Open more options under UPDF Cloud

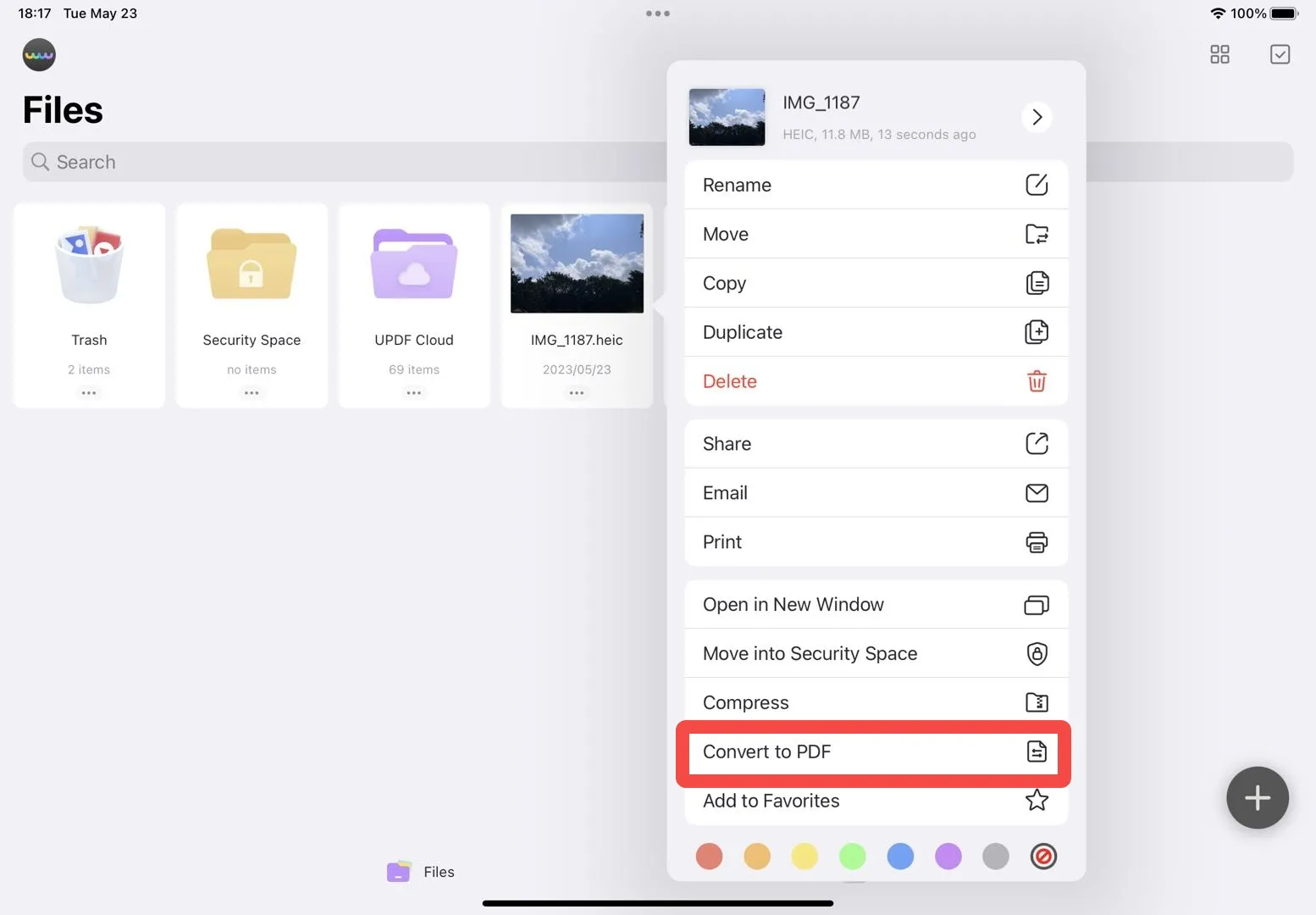point(414,393)
